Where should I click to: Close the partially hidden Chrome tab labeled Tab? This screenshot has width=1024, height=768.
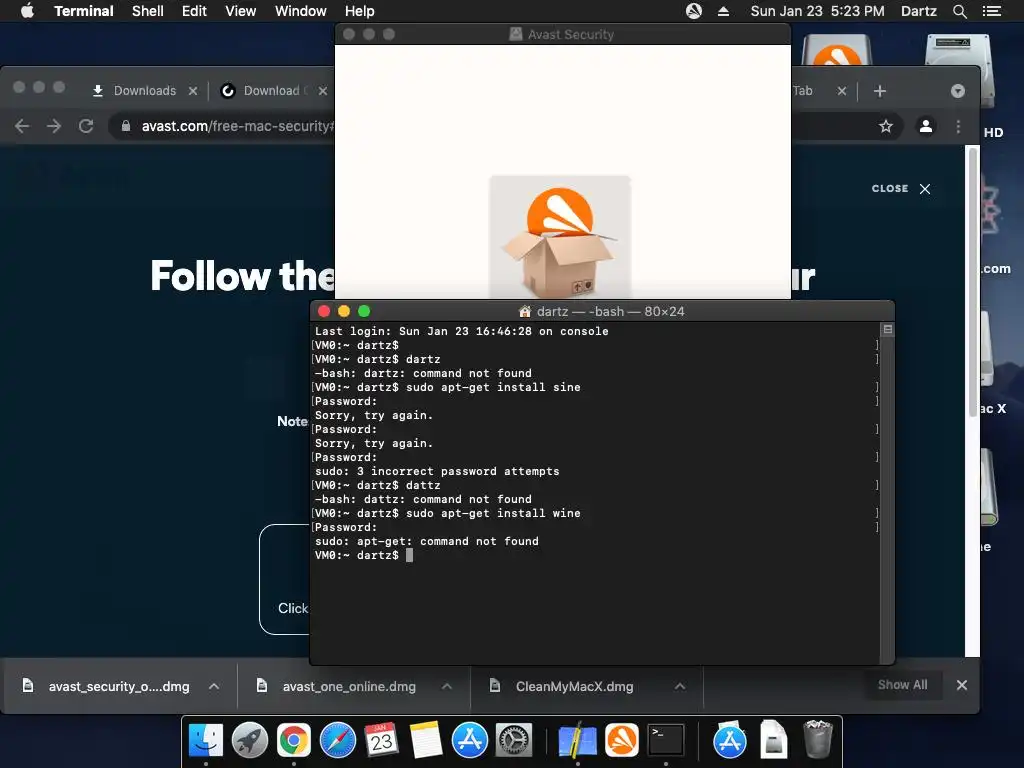coord(842,91)
